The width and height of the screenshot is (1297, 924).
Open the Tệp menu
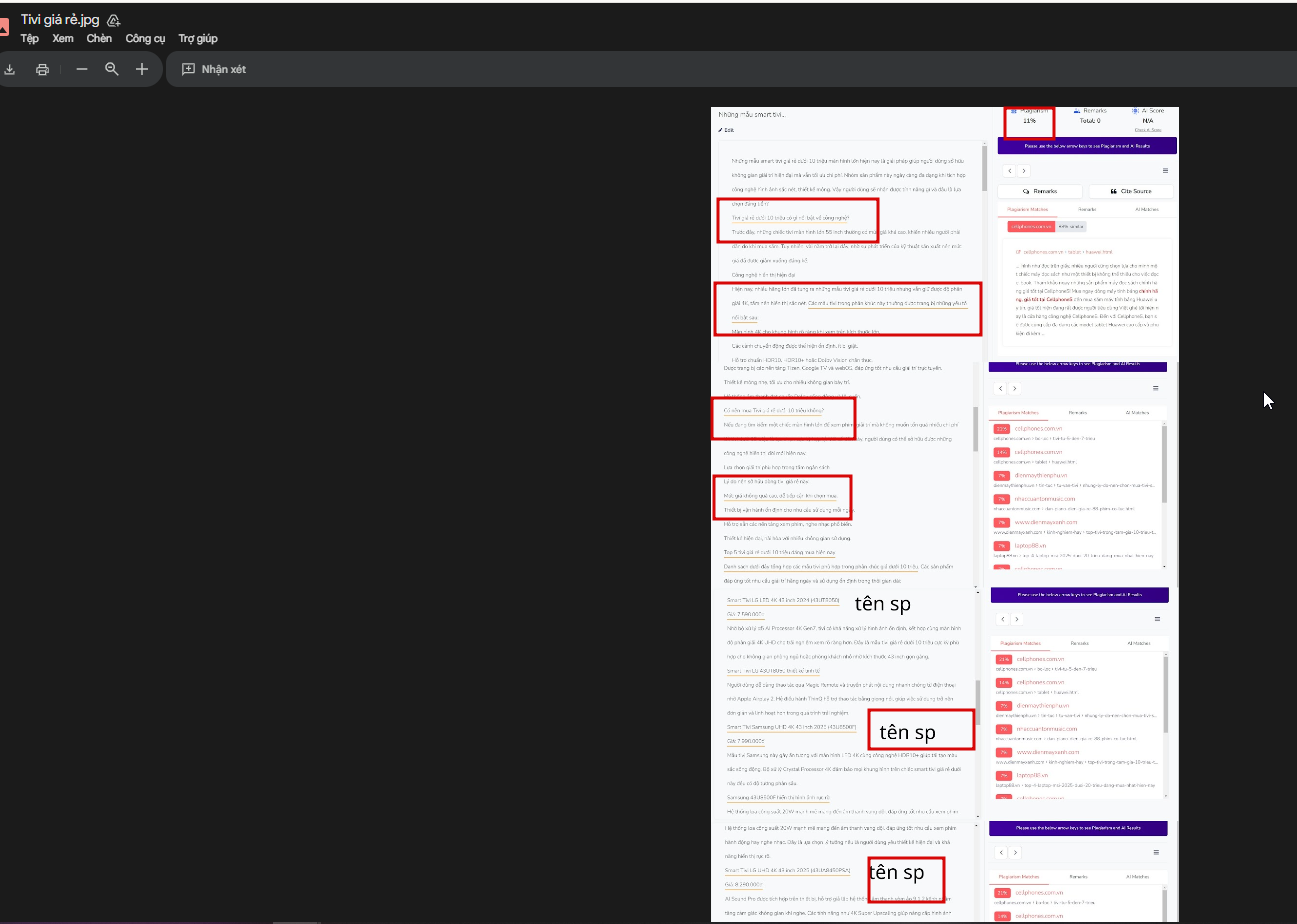[30, 39]
